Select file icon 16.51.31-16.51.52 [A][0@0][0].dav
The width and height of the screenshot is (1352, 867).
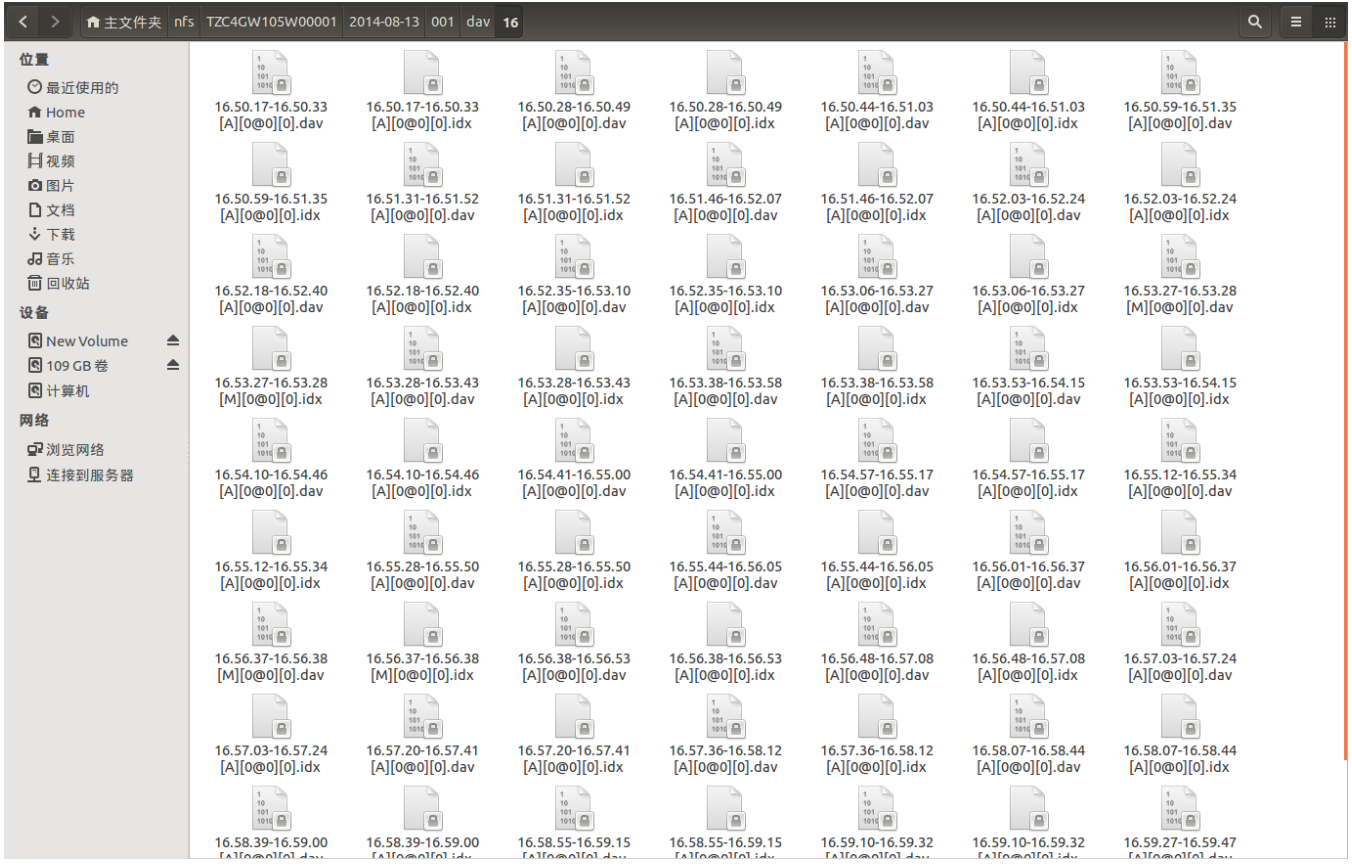[x=422, y=165]
